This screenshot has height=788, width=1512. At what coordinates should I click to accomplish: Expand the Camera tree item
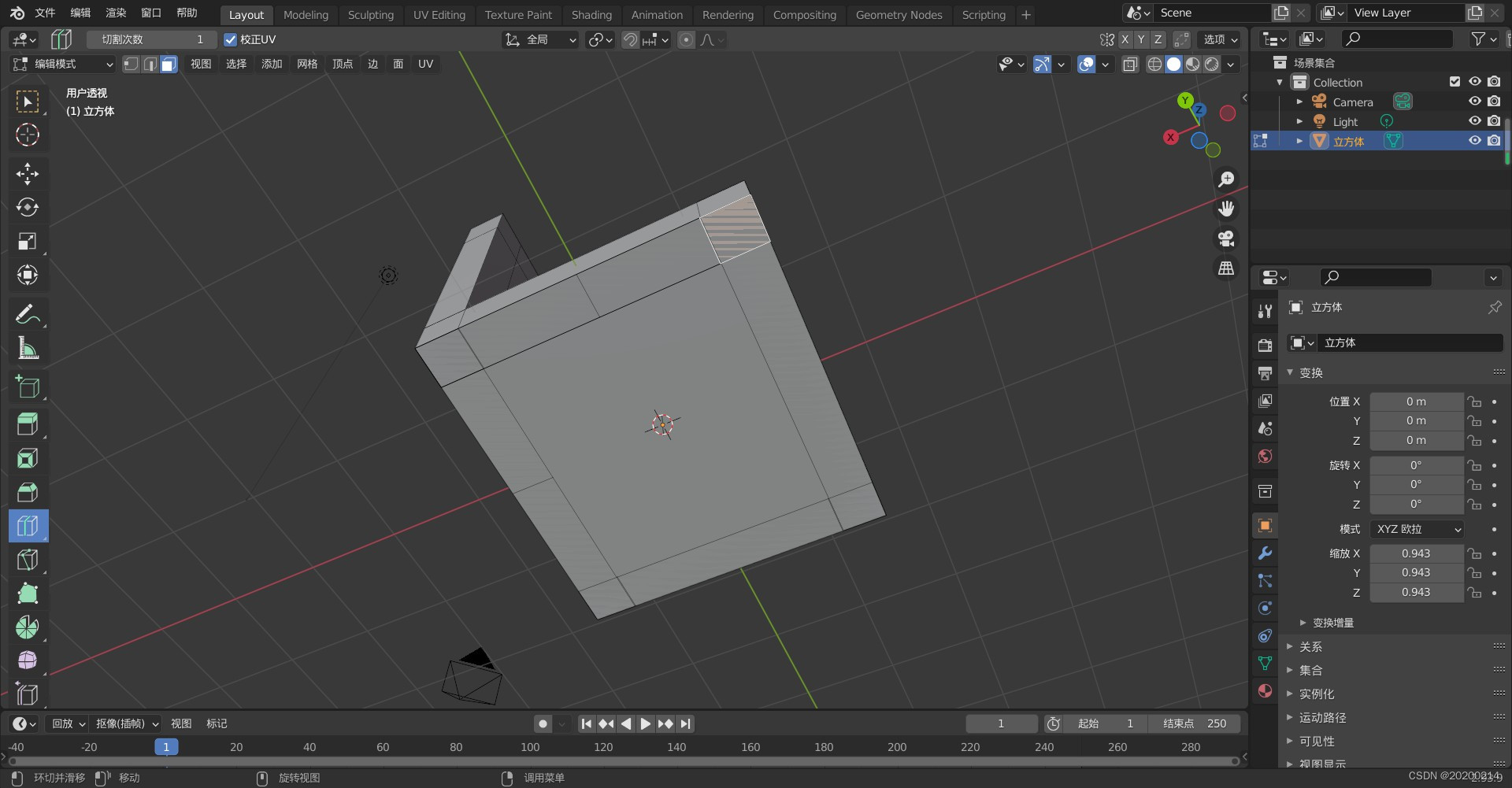click(x=1299, y=102)
